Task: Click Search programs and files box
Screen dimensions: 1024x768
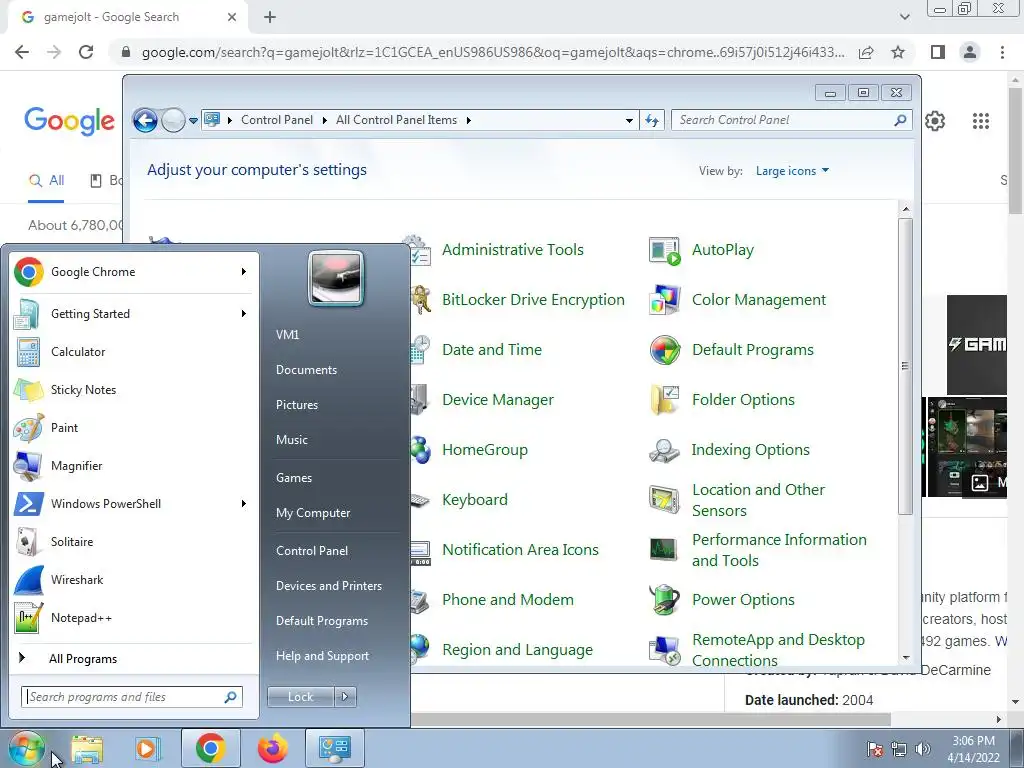Action: click(x=132, y=697)
